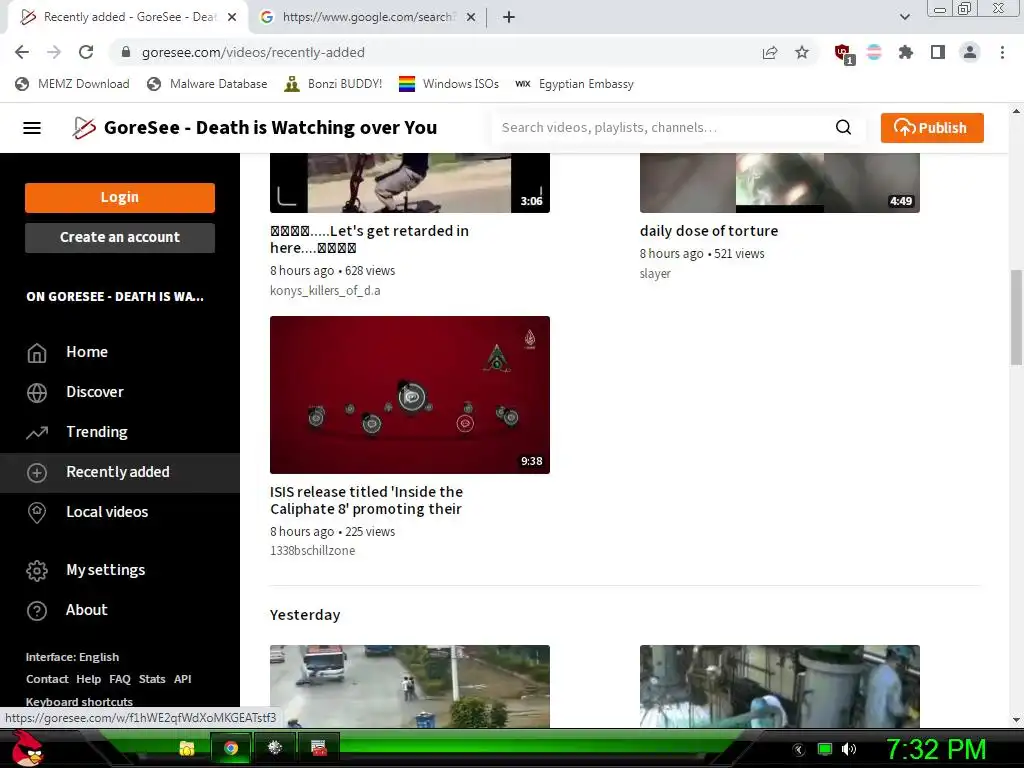Image resolution: width=1024 pixels, height=768 pixels.
Task: Click the Discover globe icon
Action: pos(37,392)
